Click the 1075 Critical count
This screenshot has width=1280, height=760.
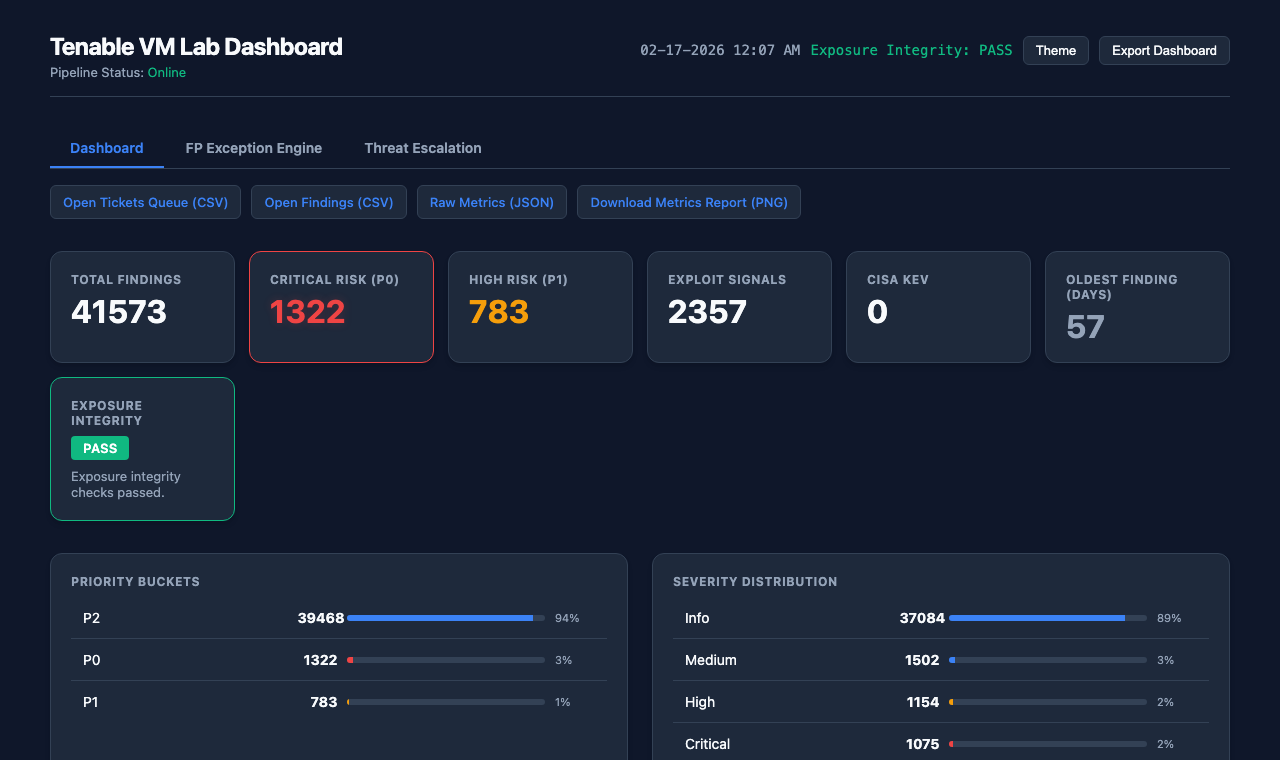[x=922, y=744]
